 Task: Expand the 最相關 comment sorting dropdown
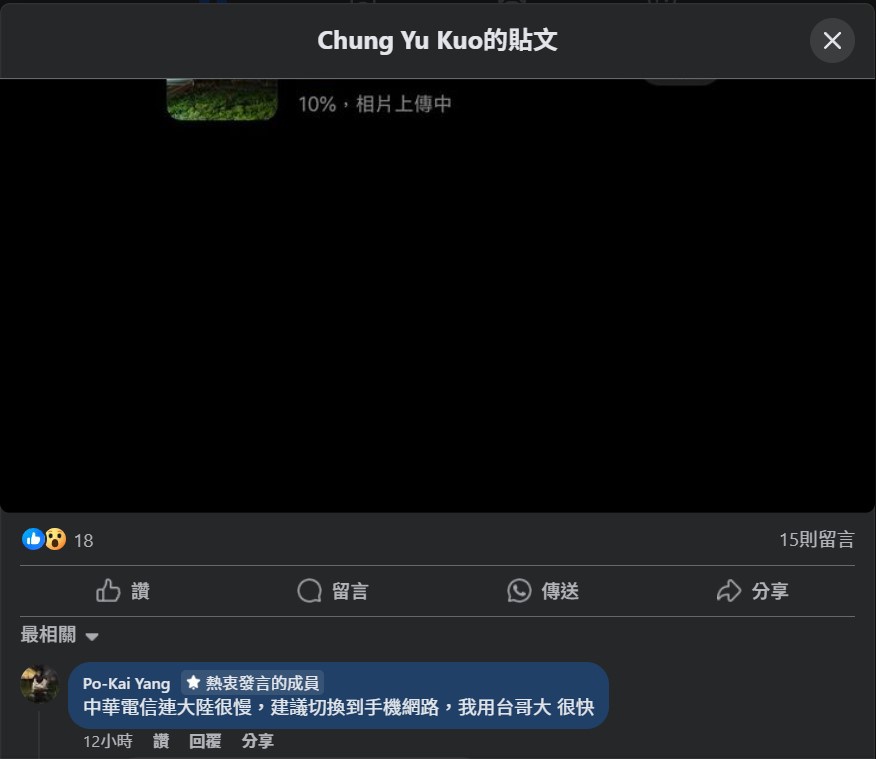tap(60, 635)
